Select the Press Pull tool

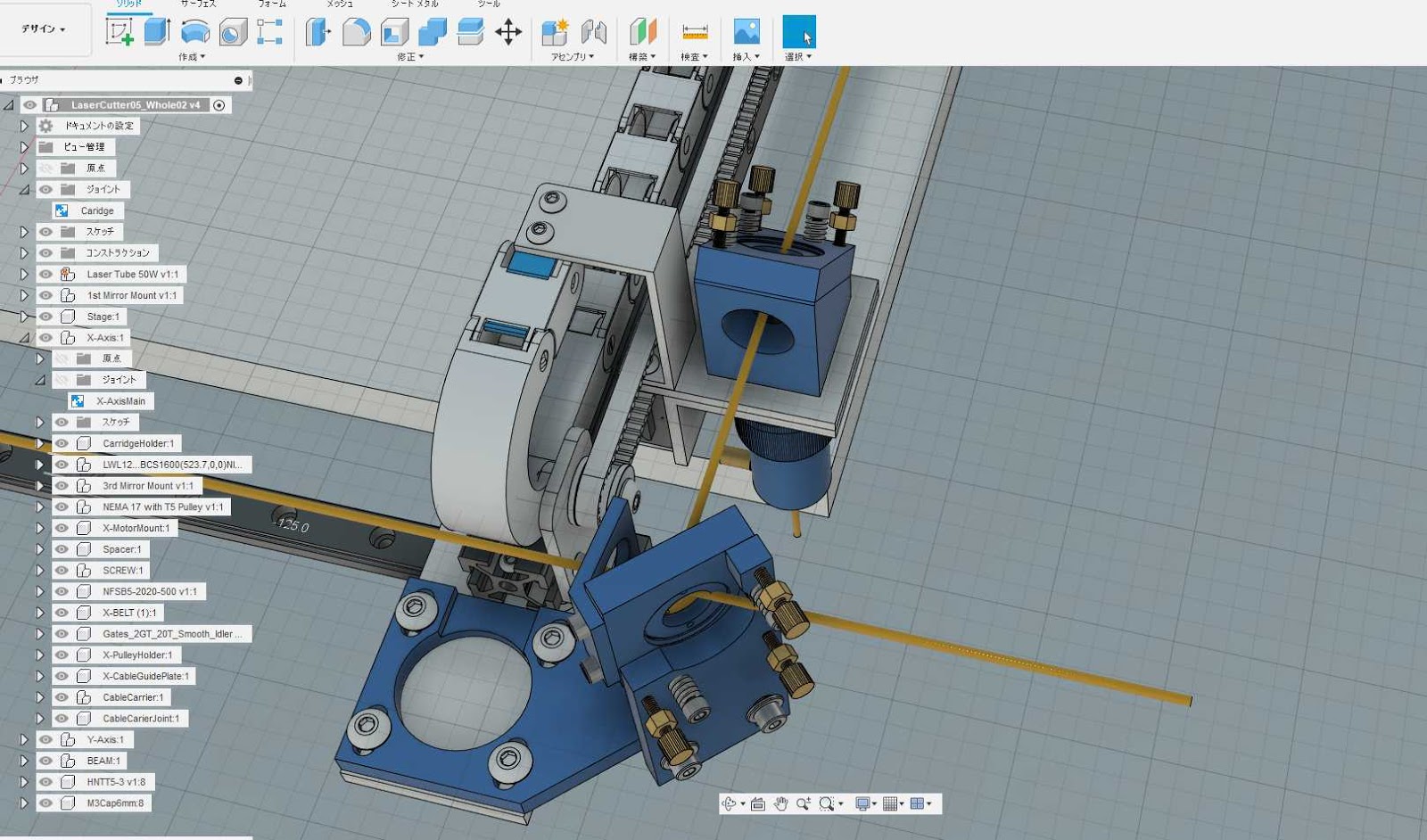318,32
